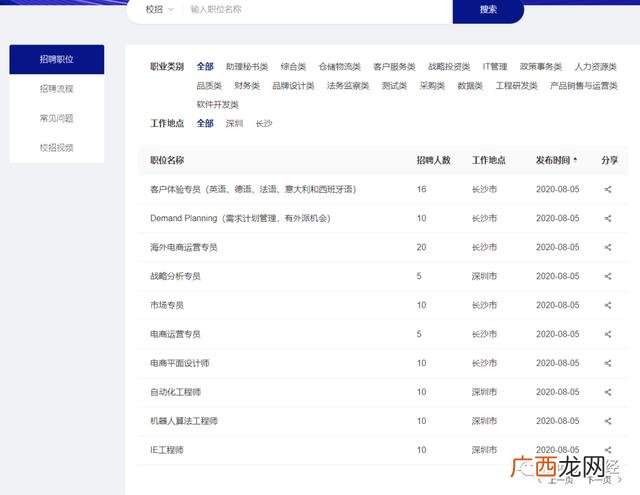Share the 市场专员 job row

(x=608, y=305)
